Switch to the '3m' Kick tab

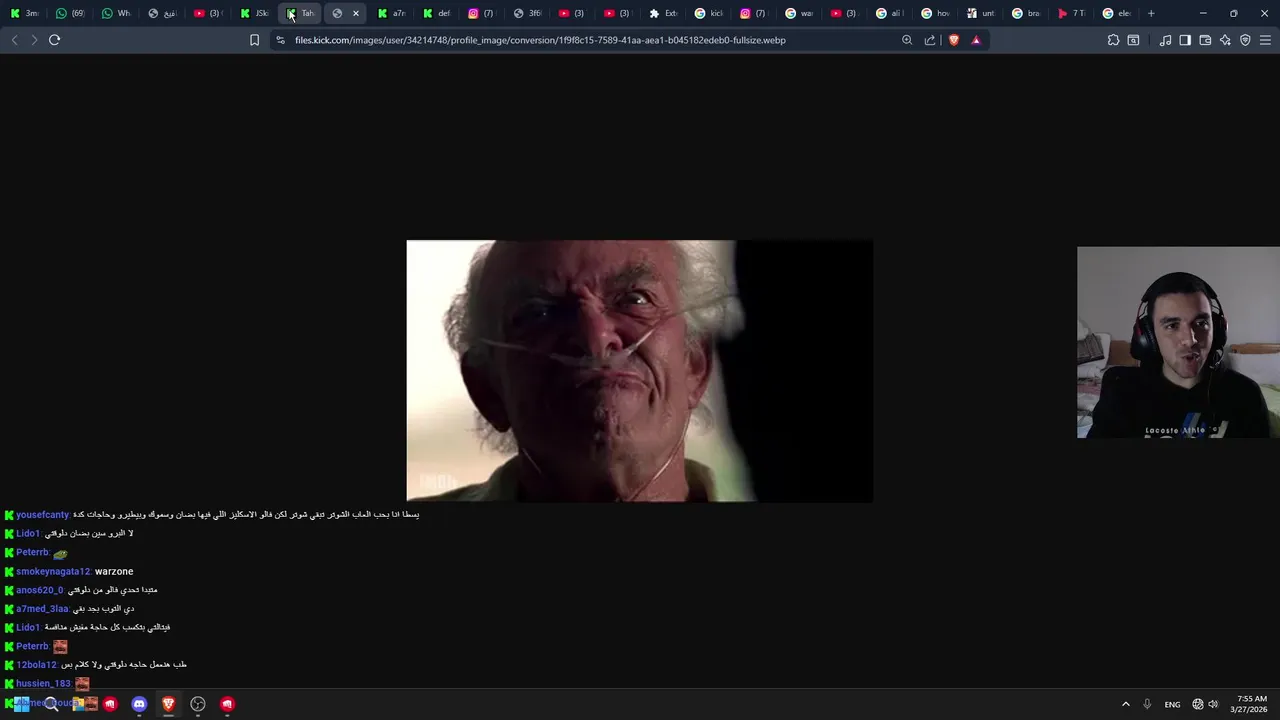(24, 13)
